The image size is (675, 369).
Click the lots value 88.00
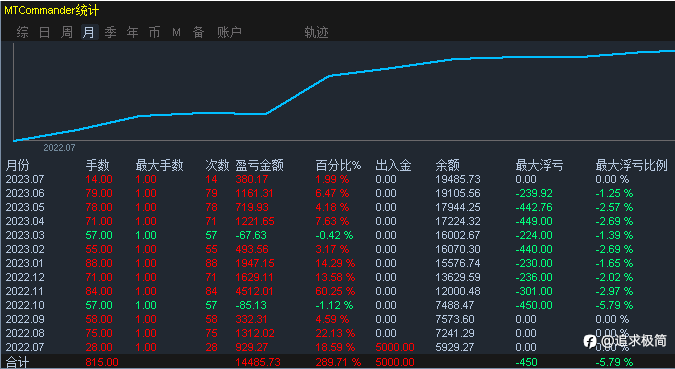tap(99, 264)
